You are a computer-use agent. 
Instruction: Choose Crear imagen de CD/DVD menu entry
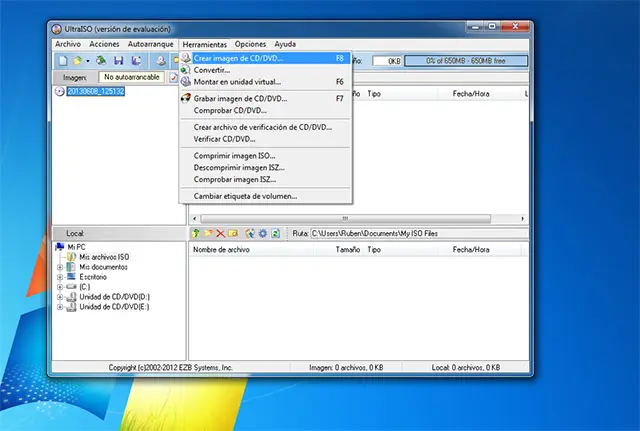coord(238,58)
